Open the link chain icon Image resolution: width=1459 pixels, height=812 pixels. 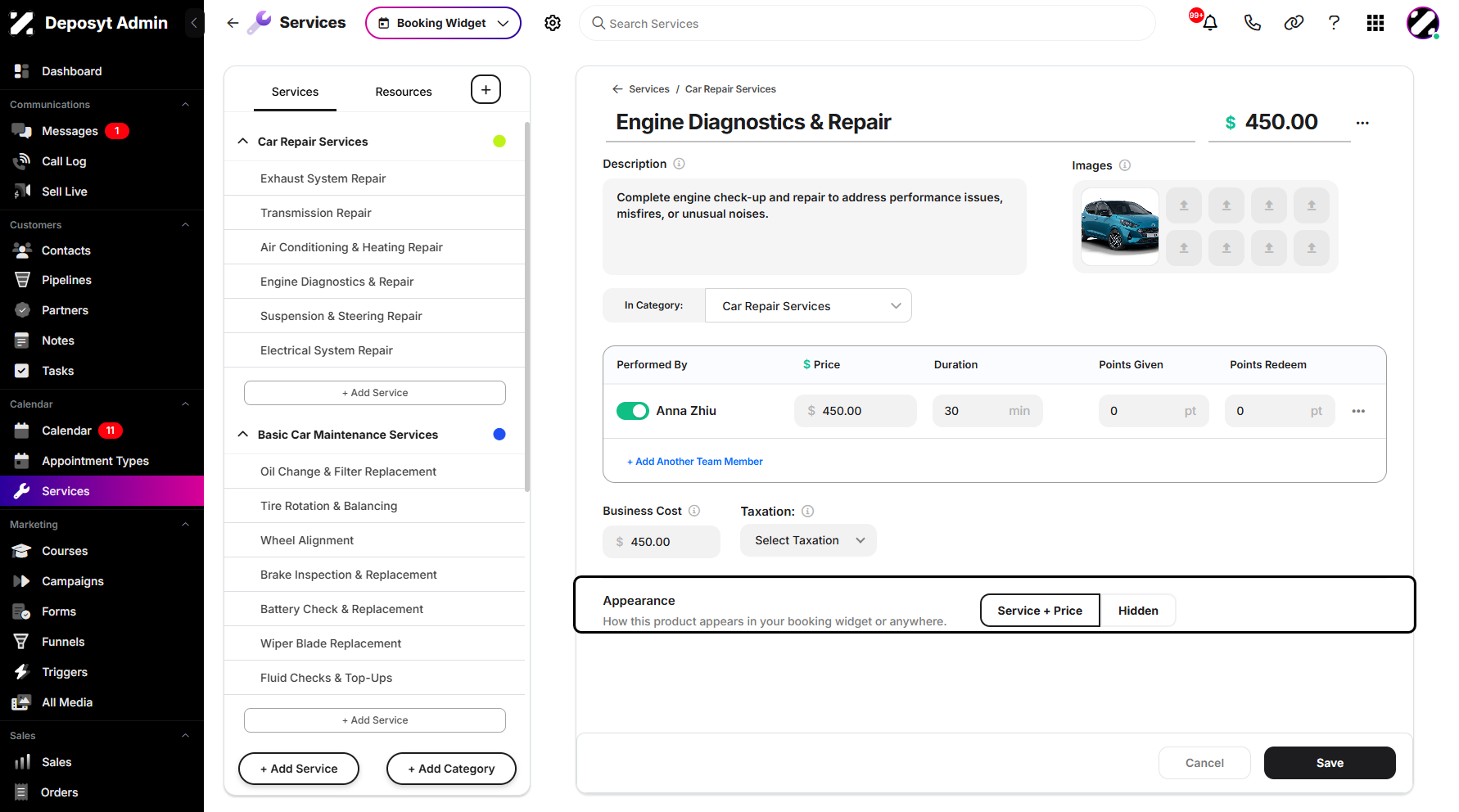point(1294,23)
